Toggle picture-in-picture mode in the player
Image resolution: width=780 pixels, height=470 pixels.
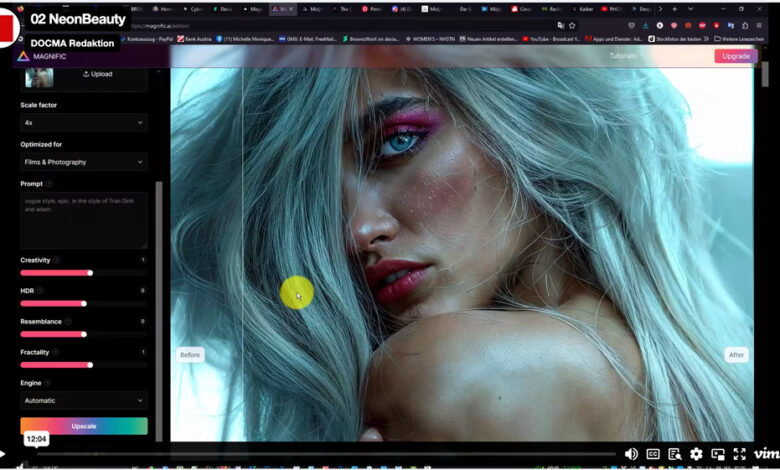tap(717, 454)
